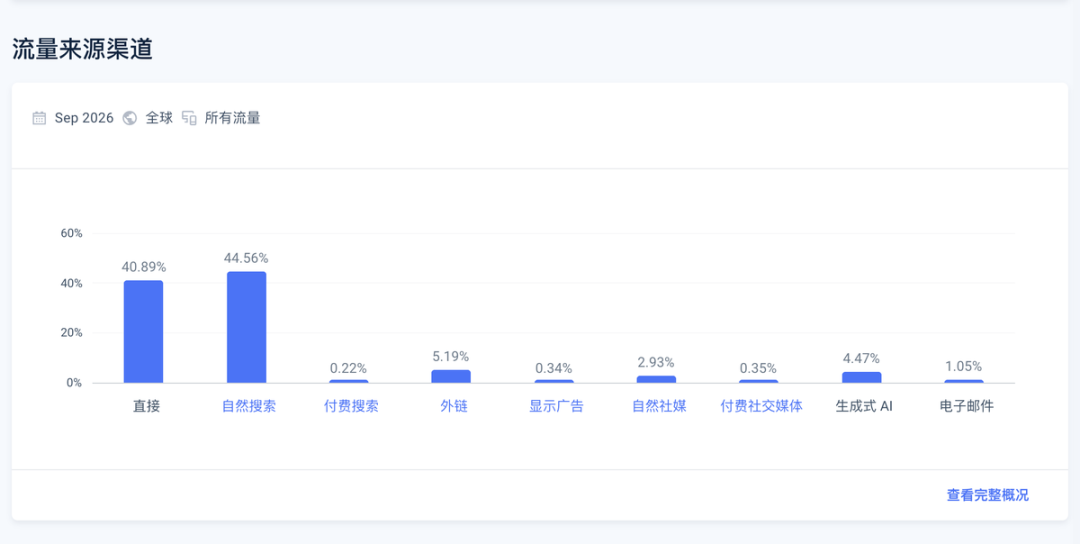Click the 4.47% value label
The image size is (1080, 544).
tap(862, 359)
